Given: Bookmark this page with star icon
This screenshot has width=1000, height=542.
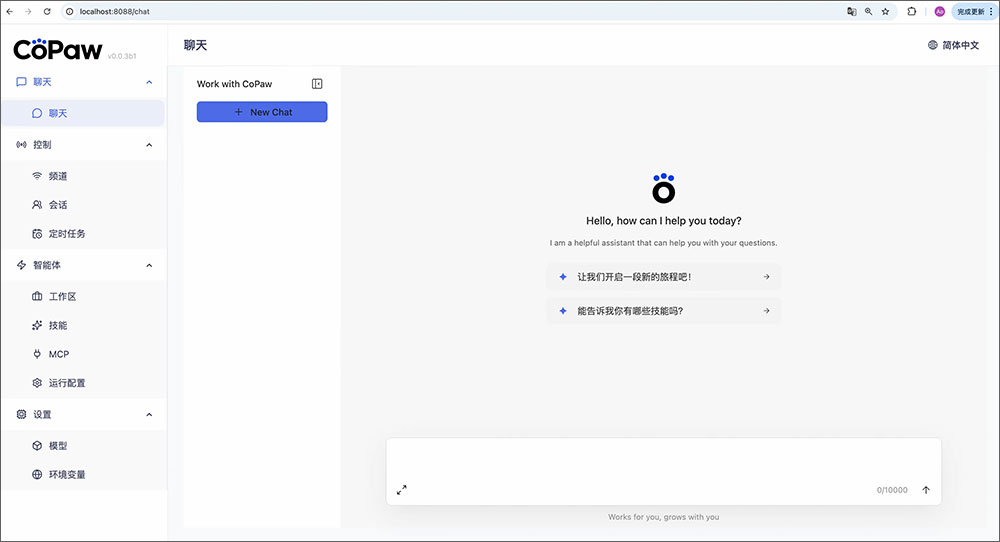Looking at the screenshot, I should pyautogui.click(x=885, y=11).
